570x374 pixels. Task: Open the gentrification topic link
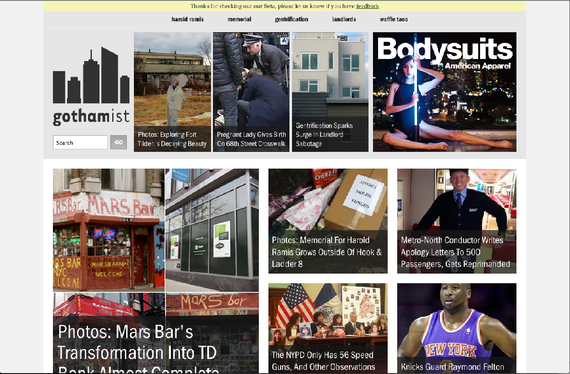coord(292,19)
